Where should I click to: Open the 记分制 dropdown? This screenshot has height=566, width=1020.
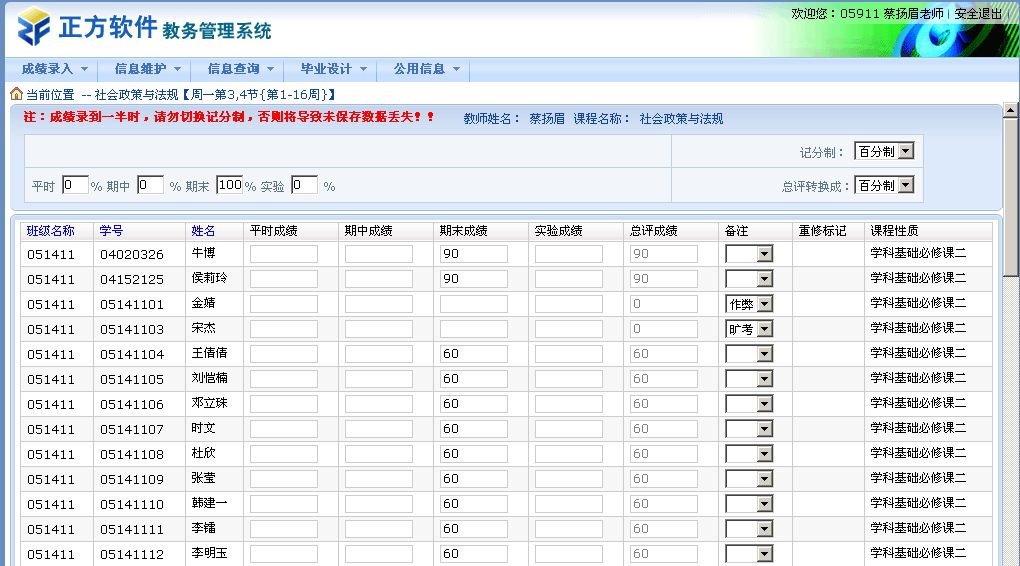pyautogui.click(x=884, y=151)
